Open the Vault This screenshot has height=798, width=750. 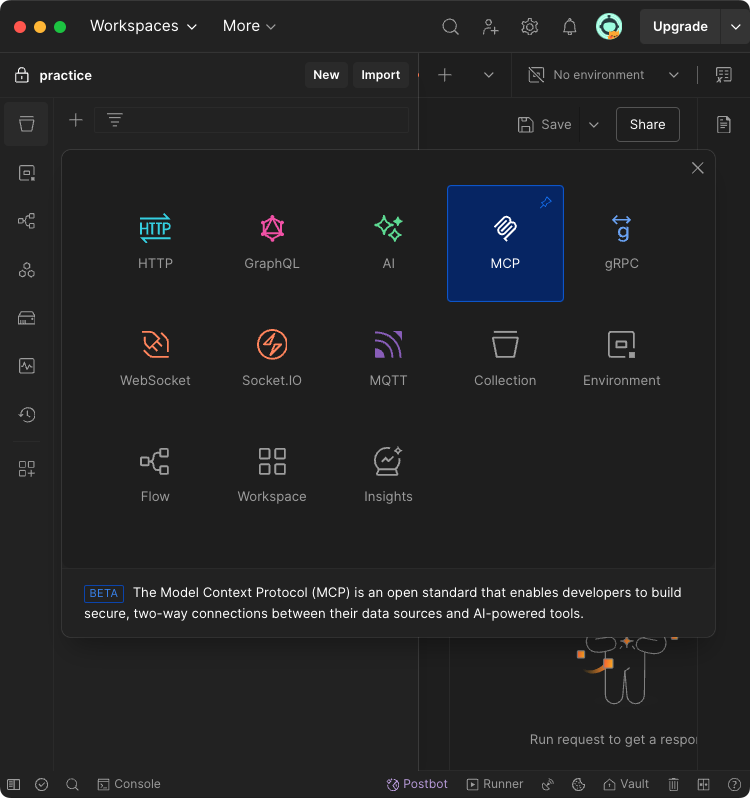pyautogui.click(x=626, y=784)
